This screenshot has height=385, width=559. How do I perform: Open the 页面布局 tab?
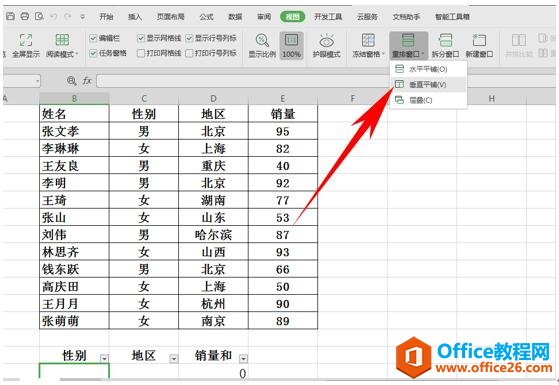[x=170, y=16]
